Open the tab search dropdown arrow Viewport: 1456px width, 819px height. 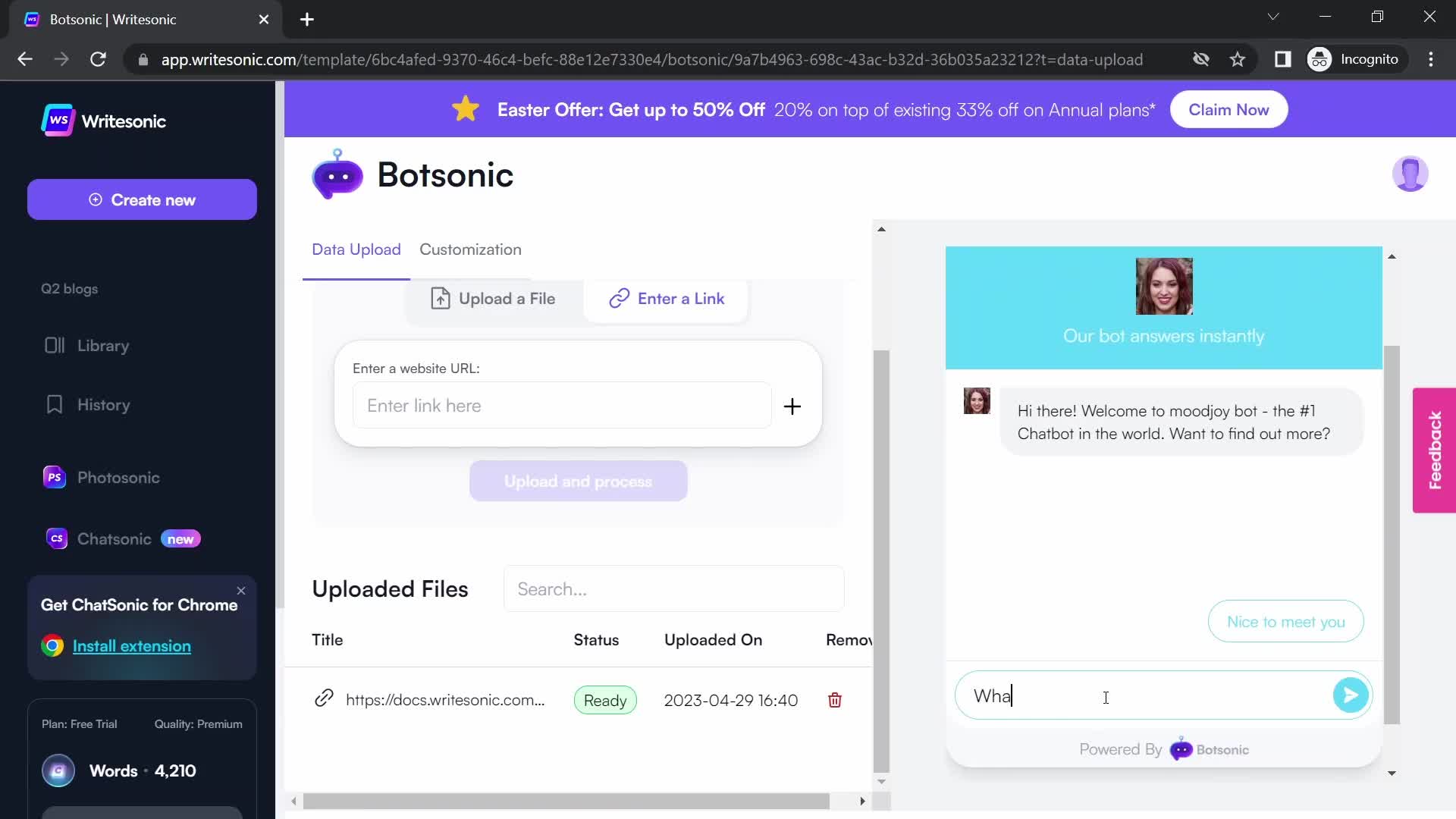pos(1273,17)
